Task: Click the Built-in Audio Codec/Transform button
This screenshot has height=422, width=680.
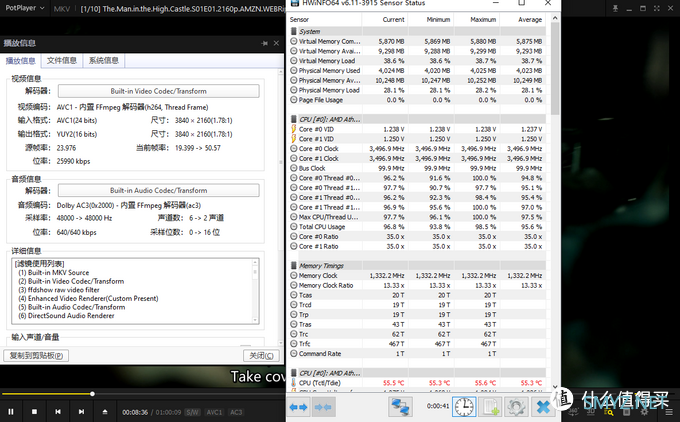Action: (x=159, y=190)
